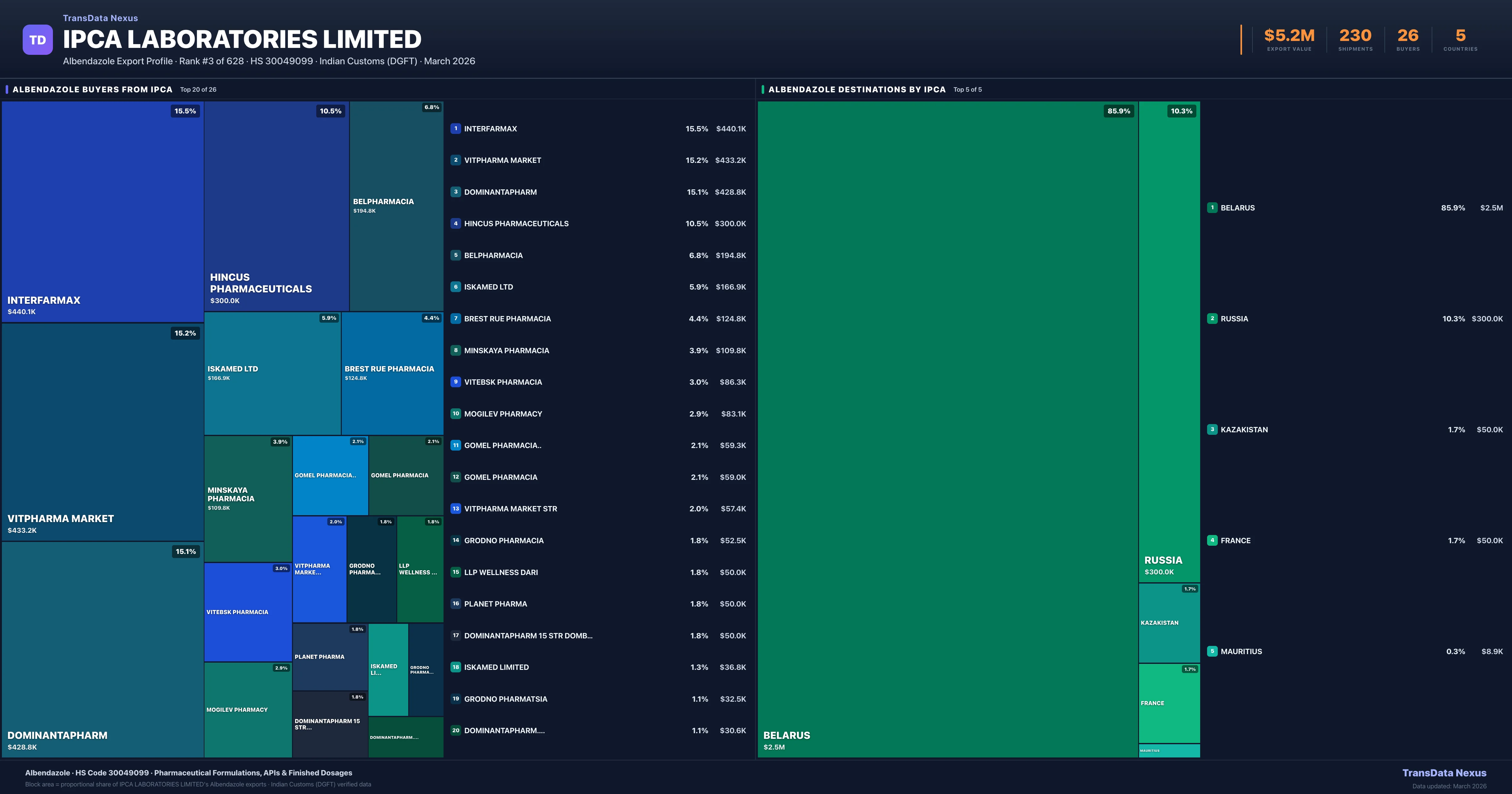Click the rank 2 badge beside RUSSIA
The width and height of the screenshot is (1512, 794).
tap(1213, 318)
